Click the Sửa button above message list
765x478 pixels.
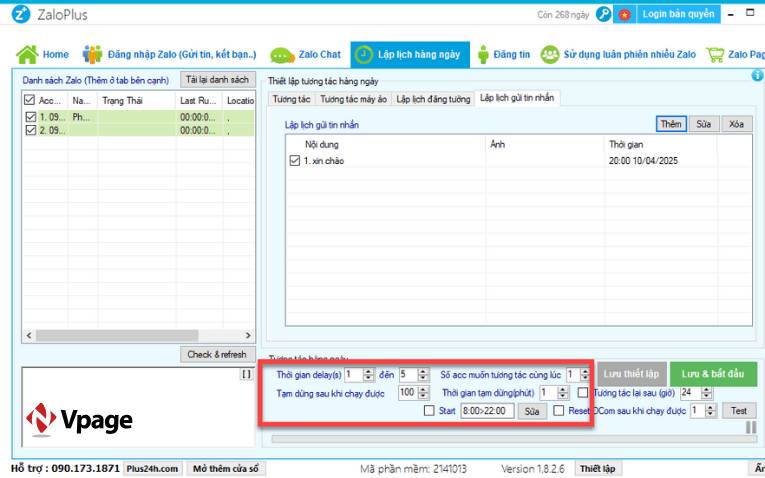pos(704,124)
